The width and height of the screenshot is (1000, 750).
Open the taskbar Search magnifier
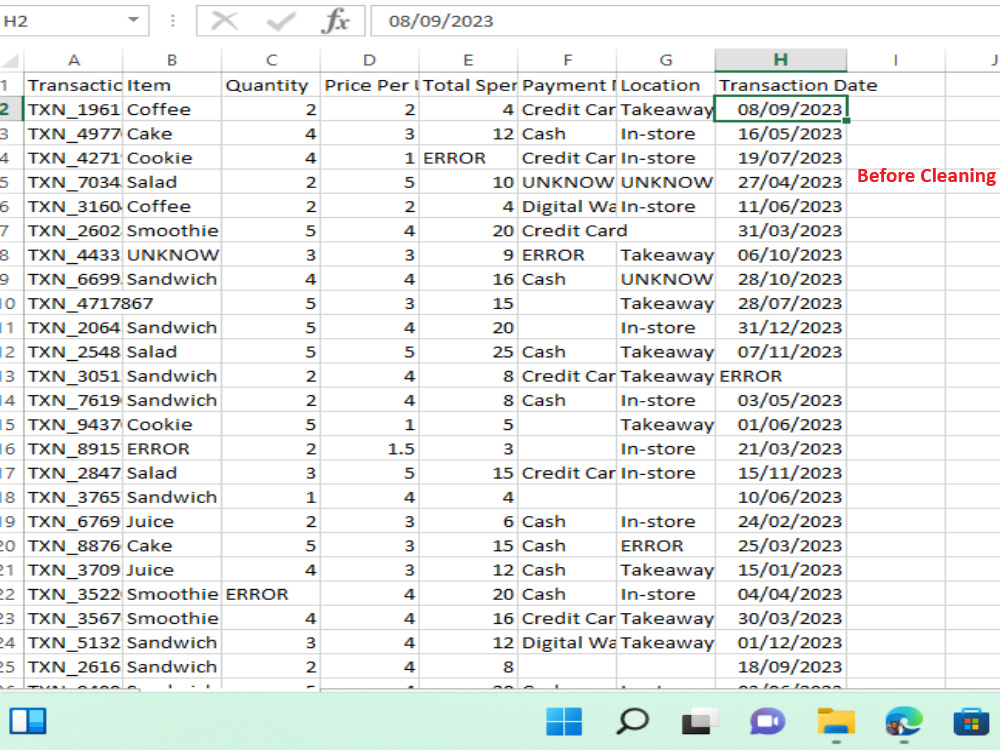[x=632, y=721]
